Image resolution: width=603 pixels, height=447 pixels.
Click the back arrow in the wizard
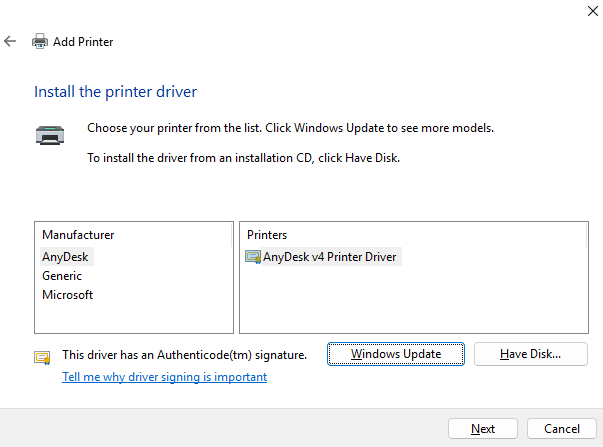pyautogui.click(x=10, y=42)
